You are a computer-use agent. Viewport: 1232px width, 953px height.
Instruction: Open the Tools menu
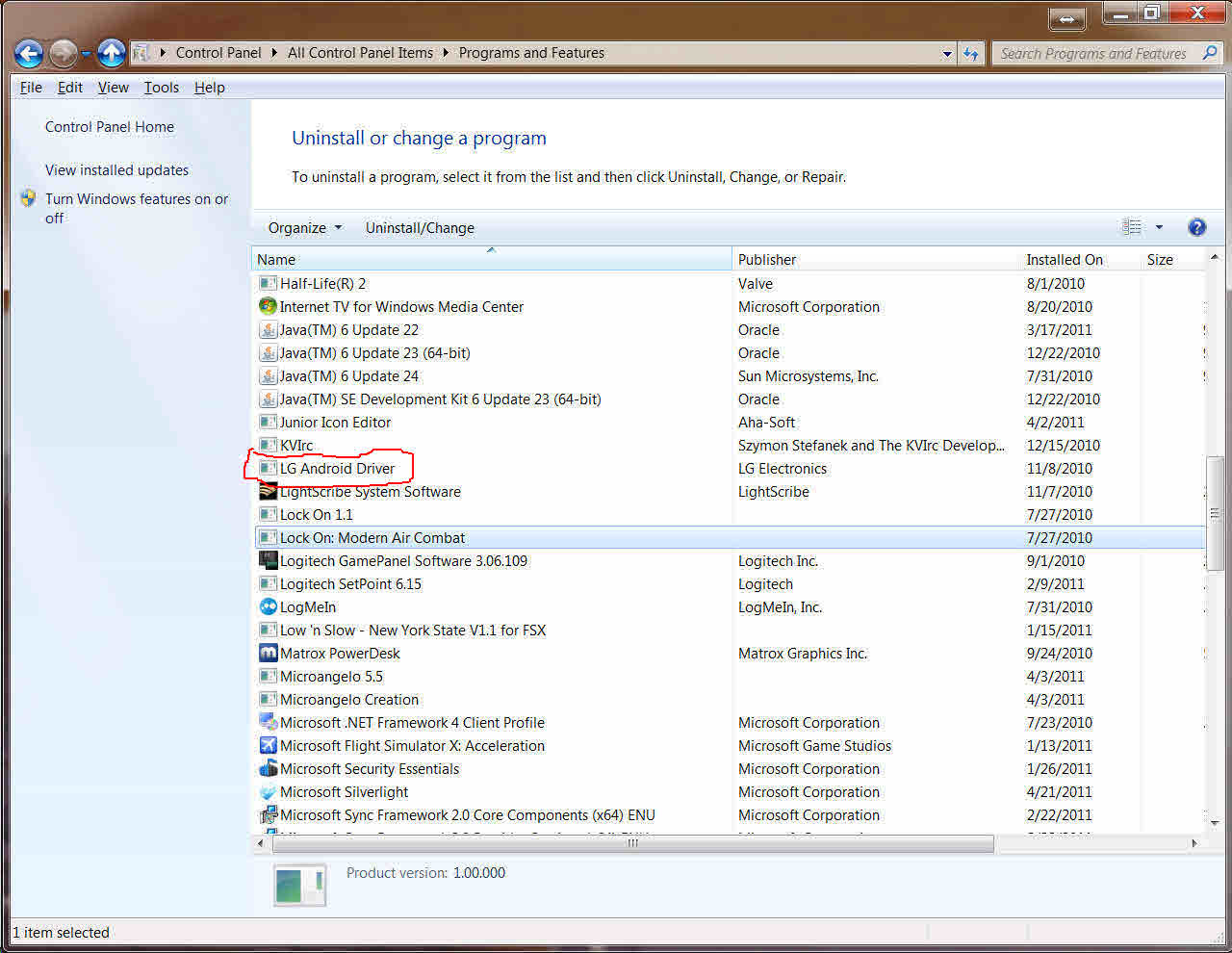pyautogui.click(x=161, y=88)
